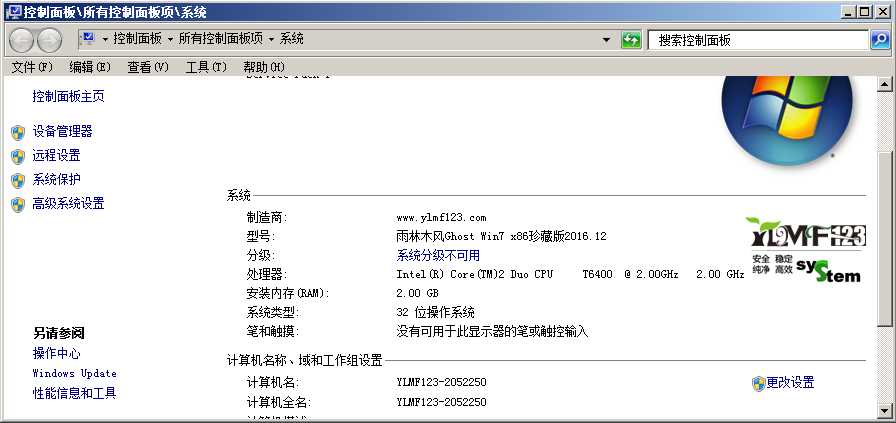Image resolution: width=896 pixels, height=423 pixels.
Task: Open Windows Update link
Action: pyautogui.click(x=75, y=373)
